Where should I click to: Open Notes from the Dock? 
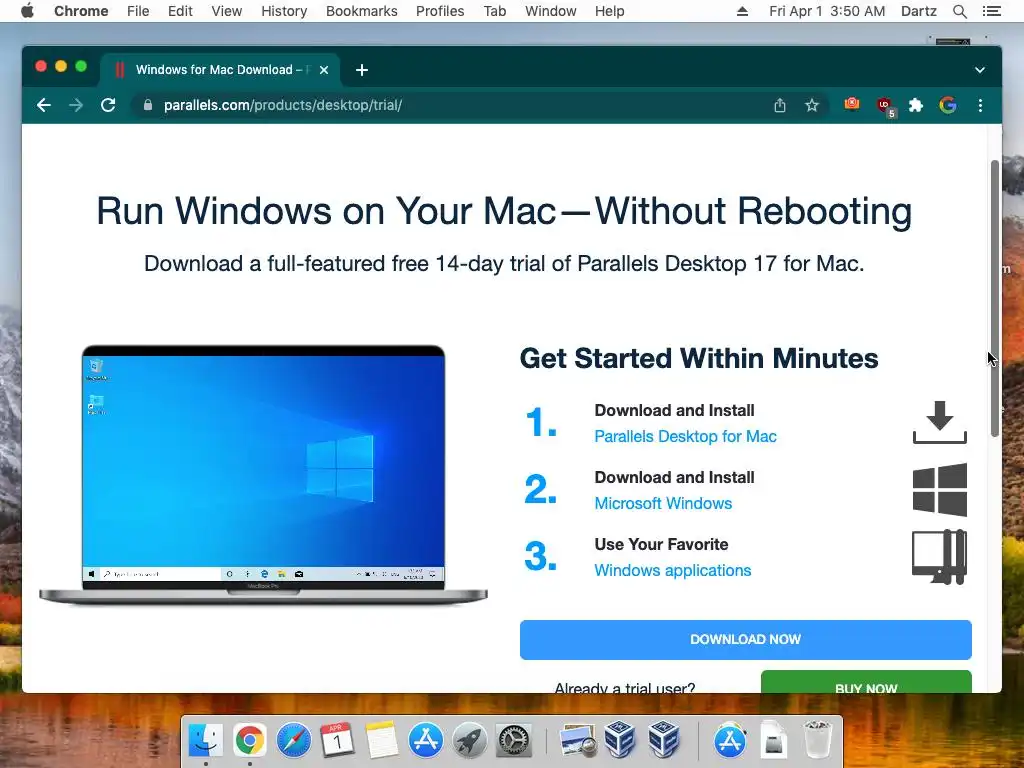pos(381,741)
